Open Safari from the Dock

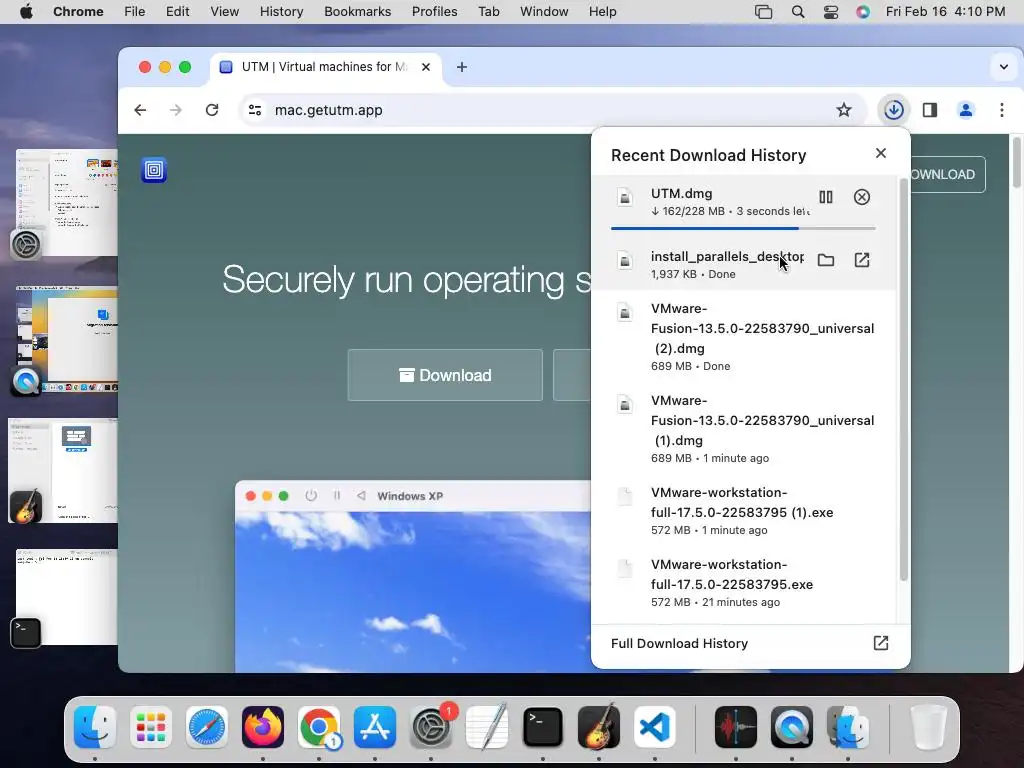pos(207,727)
